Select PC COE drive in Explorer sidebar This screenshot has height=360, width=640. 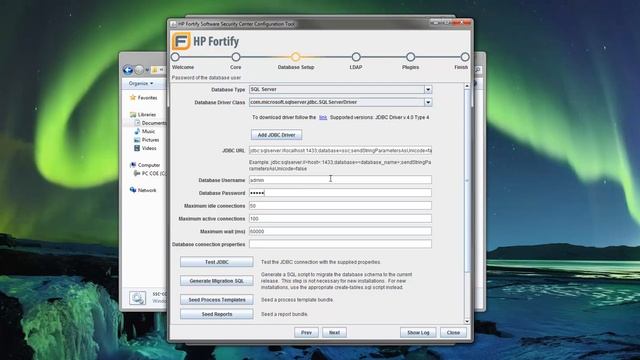click(x=150, y=173)
